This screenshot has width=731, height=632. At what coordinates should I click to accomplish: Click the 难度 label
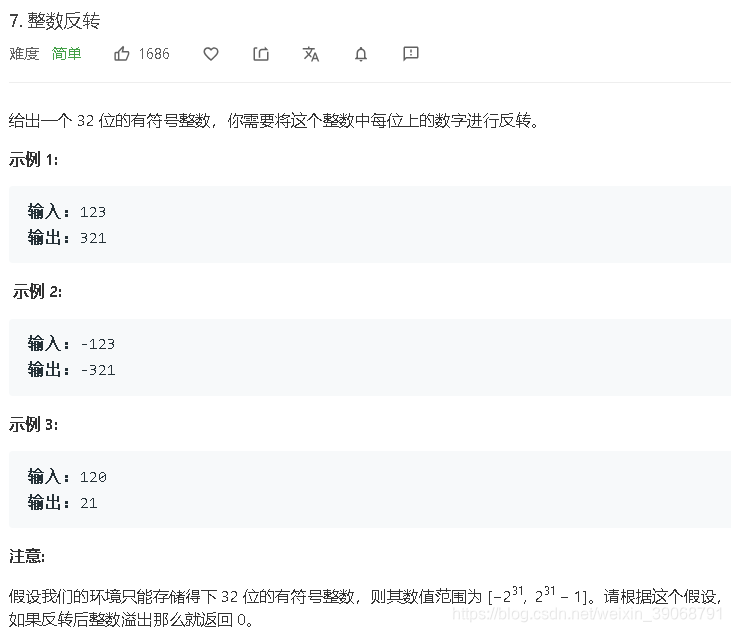coord(24,54)
